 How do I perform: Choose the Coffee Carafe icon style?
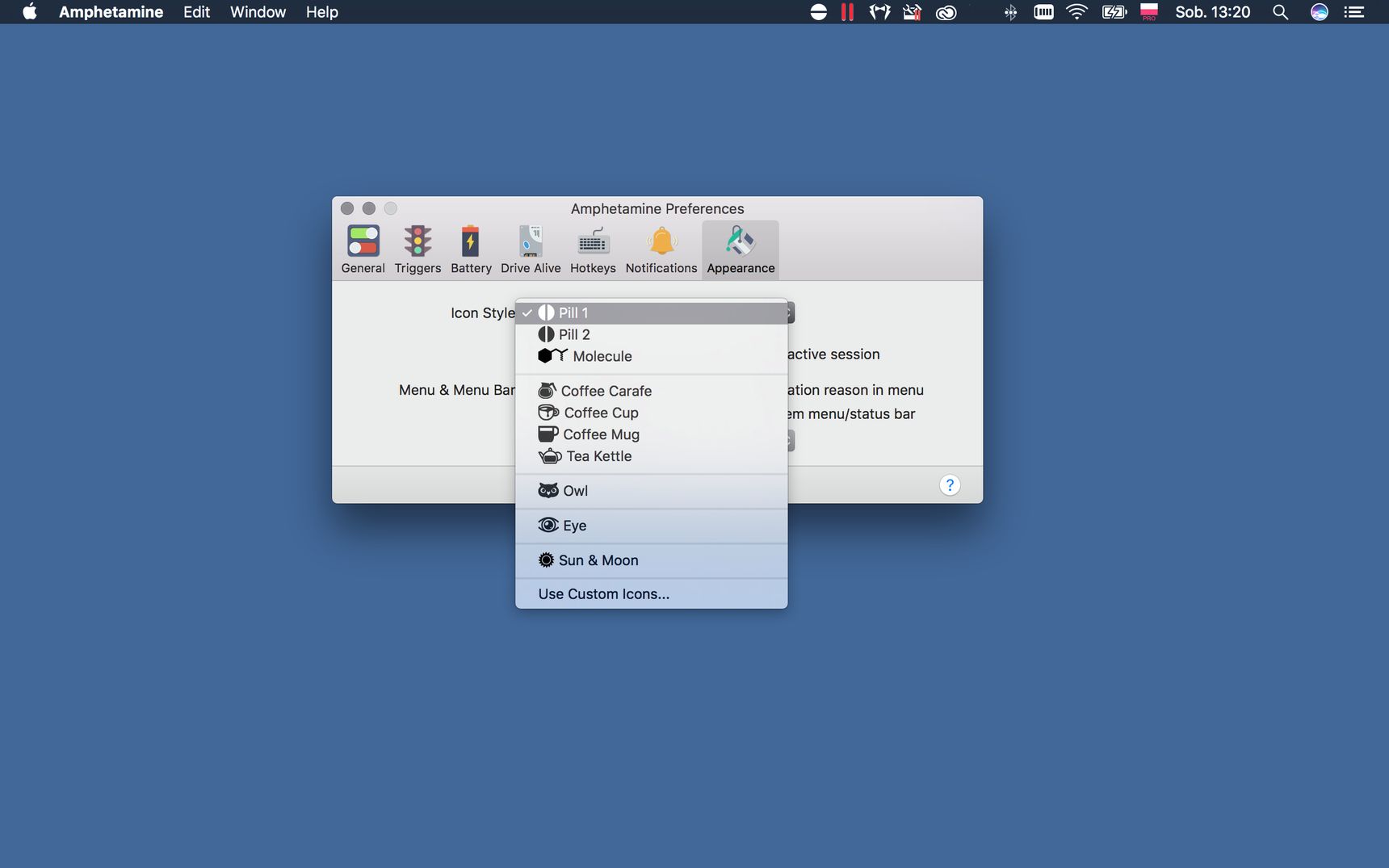click(651, 391)
